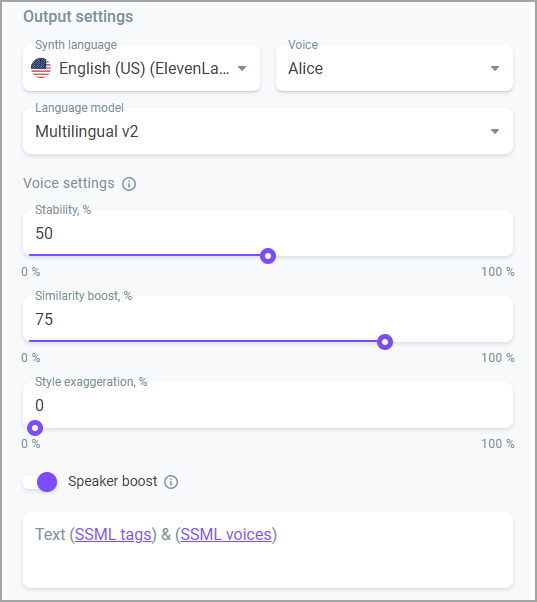Open the Synth language dropdown

point(141,68)
